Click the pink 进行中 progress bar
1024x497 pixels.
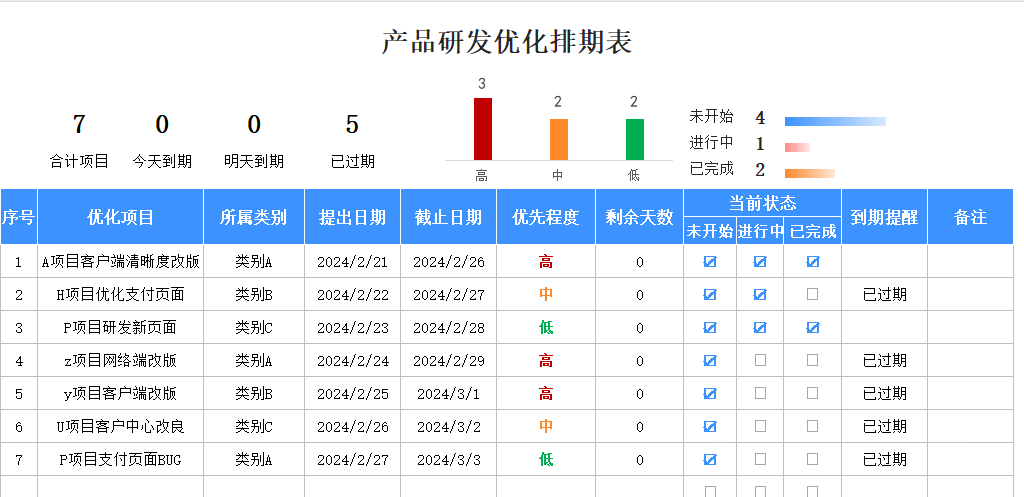pyautogui.click(x=797, y=148)
